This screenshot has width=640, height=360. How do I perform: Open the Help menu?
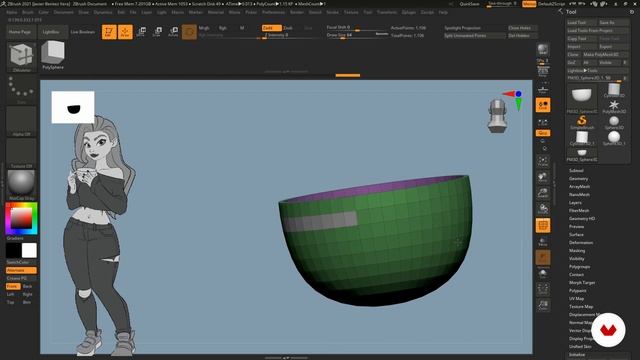point(443,12)
